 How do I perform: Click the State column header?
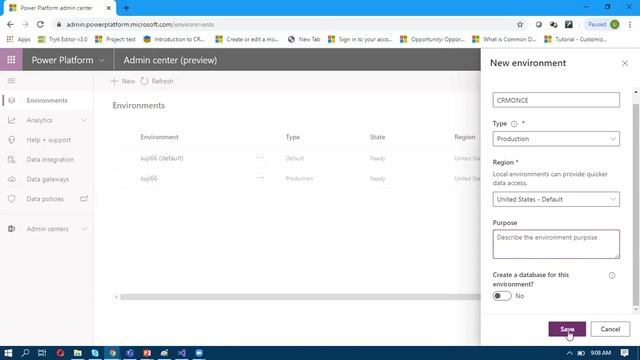click(377, 137)
